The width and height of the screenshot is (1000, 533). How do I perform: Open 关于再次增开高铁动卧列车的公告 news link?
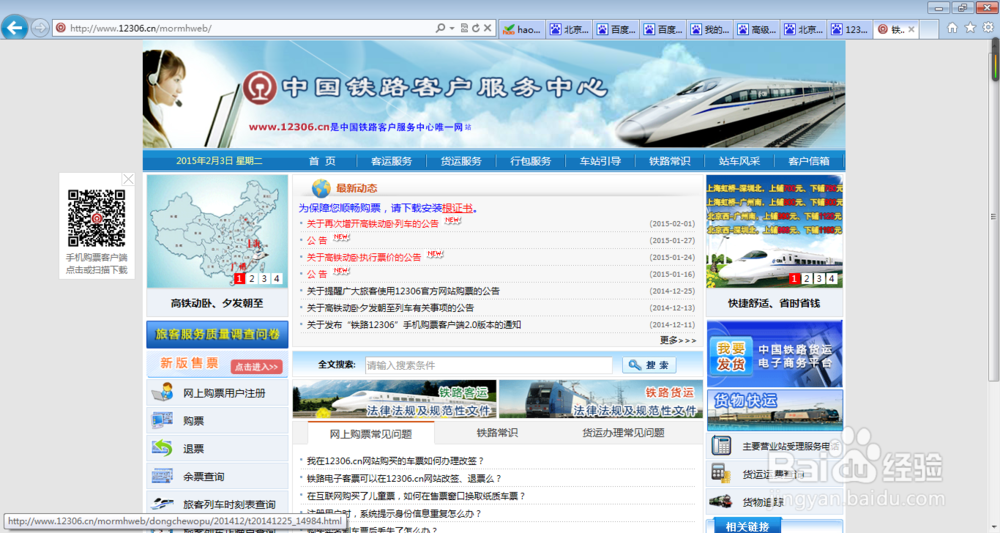(372, 224)
